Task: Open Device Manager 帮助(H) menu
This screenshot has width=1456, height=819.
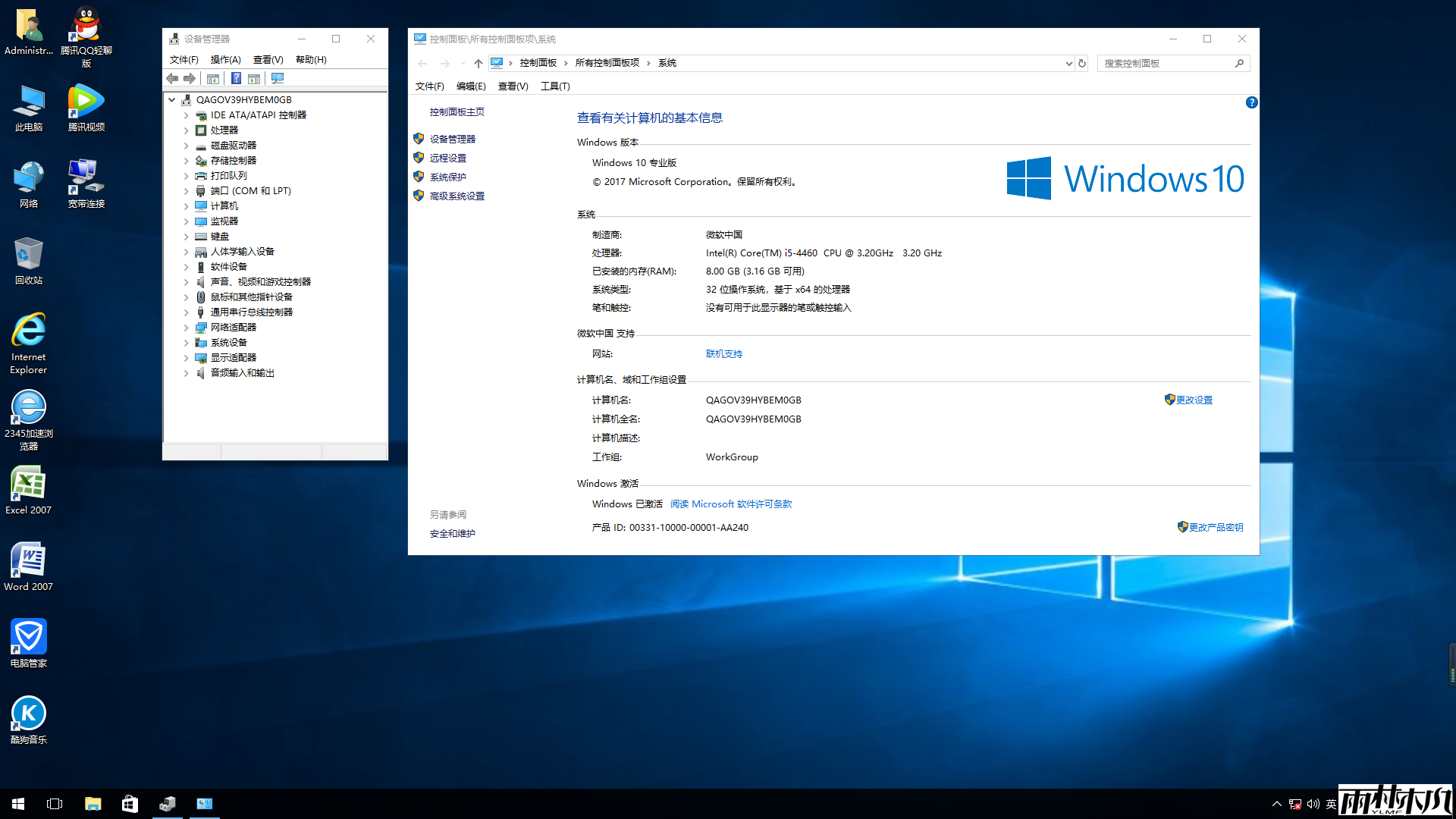Action: (311, 60)
